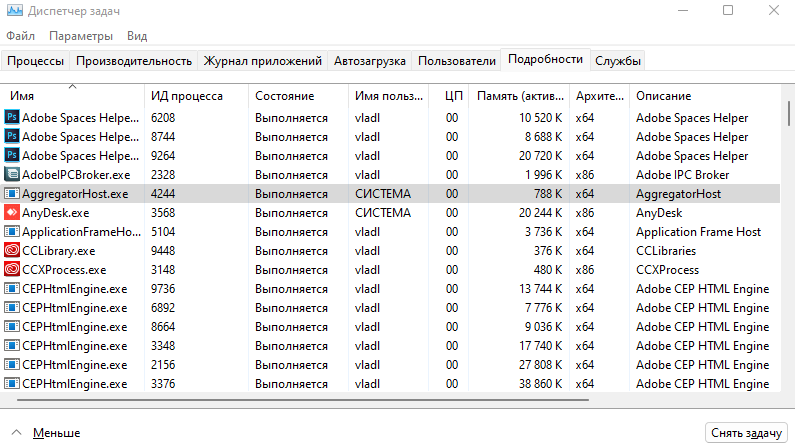Click the horizontal scrollbar thumb
The image size is (795, 443).
click(x=303, y=400)
